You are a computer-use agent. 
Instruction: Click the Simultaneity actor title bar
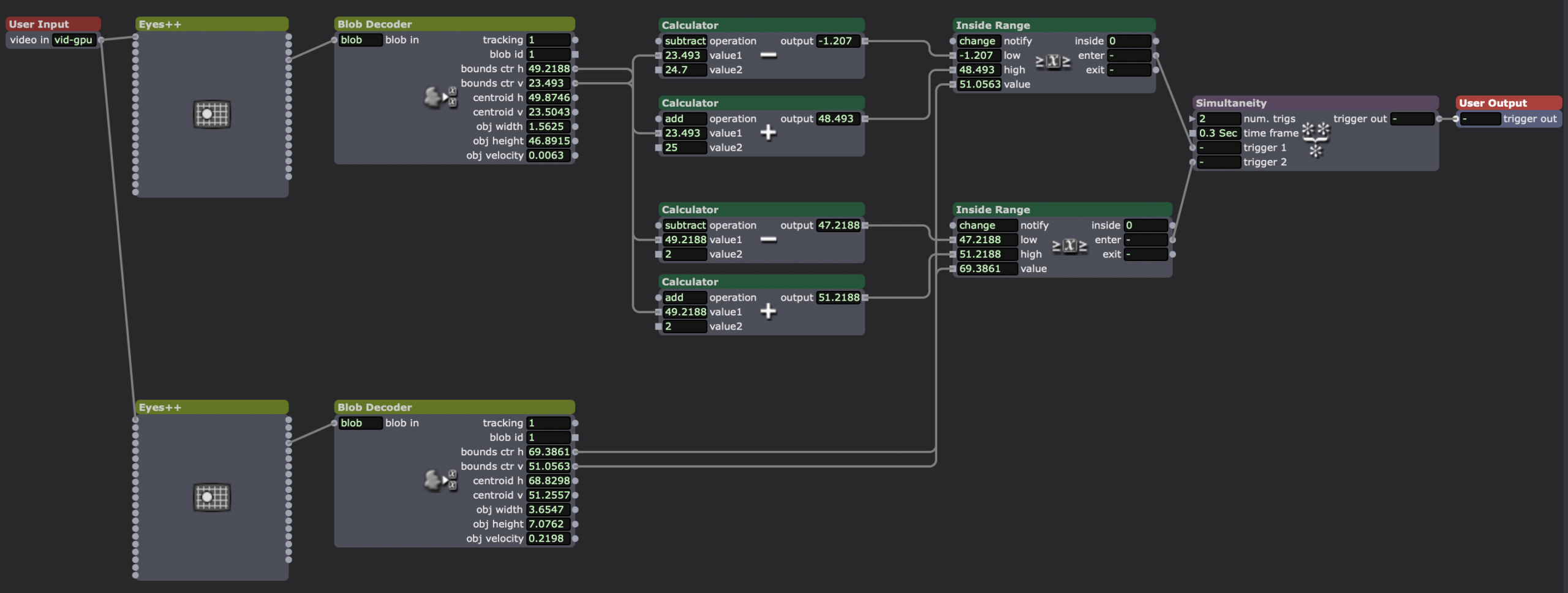coord(1314,103)
